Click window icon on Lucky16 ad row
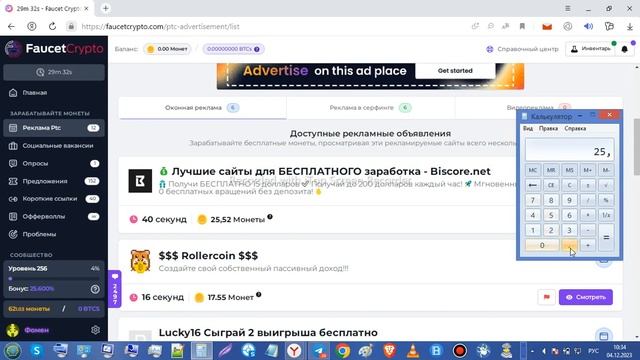640x360 pixels. pyautogui.click(x=604, y=336)
